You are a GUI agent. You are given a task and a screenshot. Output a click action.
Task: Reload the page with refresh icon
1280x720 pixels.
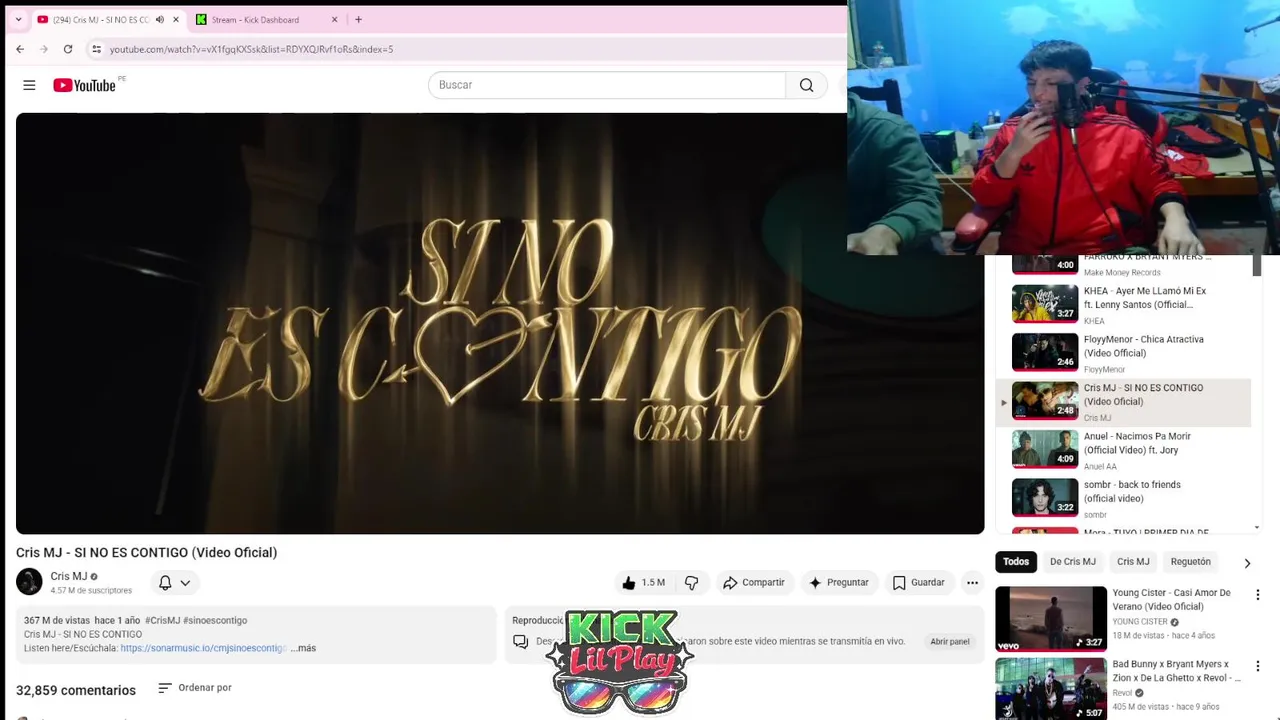tap(68, 49)
